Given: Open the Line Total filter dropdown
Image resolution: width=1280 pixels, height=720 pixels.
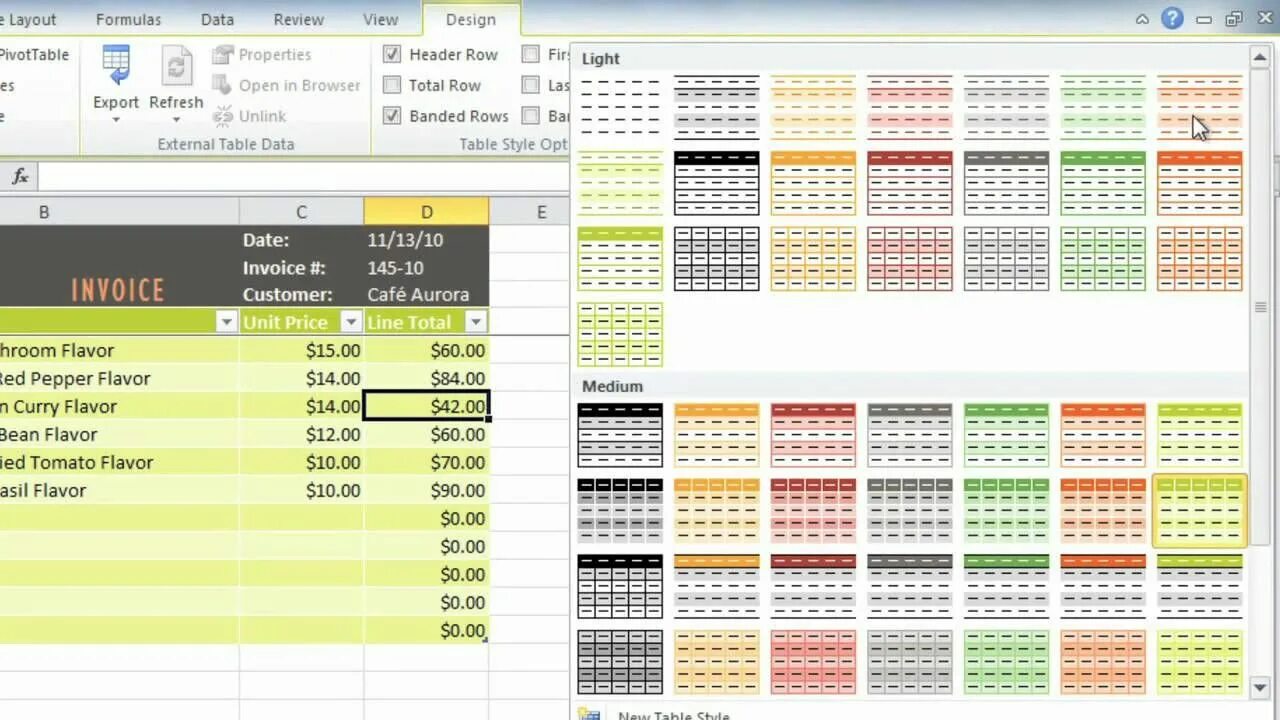Looking at the screenshot, I should tap(477, 322).
